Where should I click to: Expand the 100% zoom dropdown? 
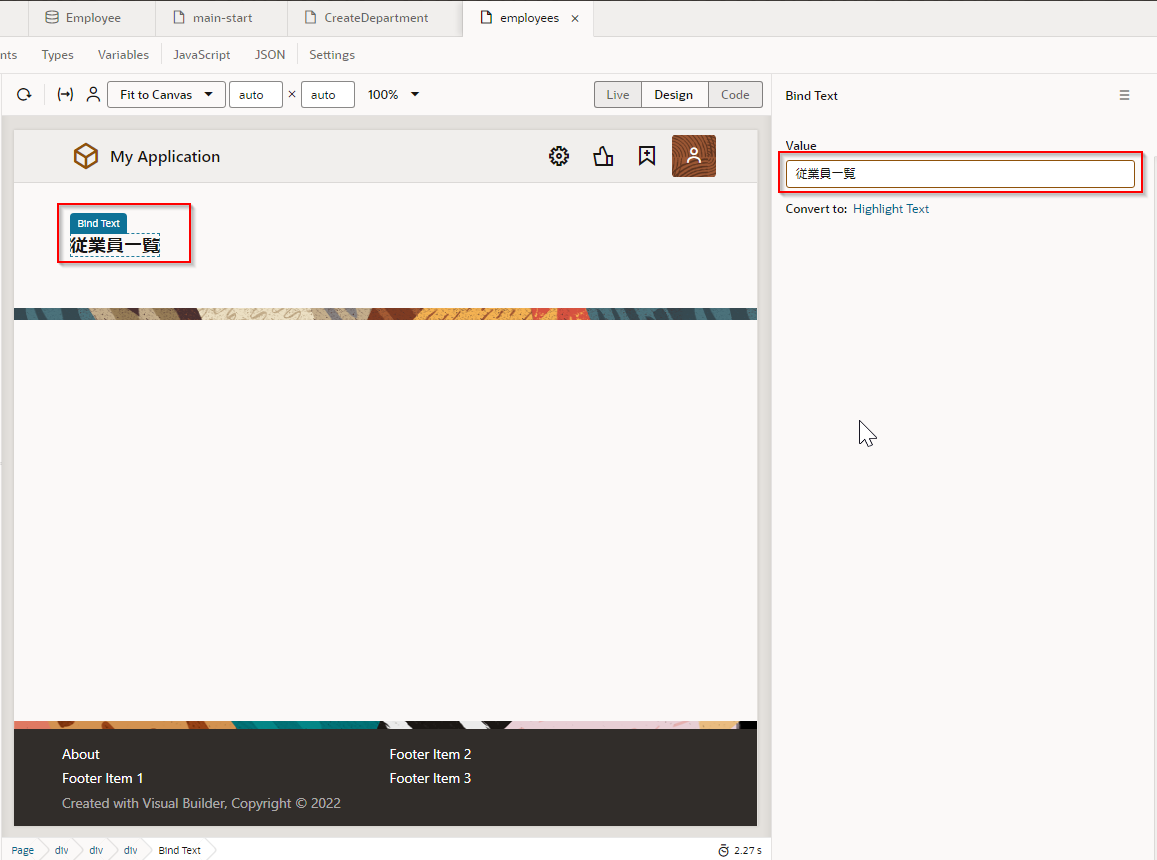coord(394,95)
